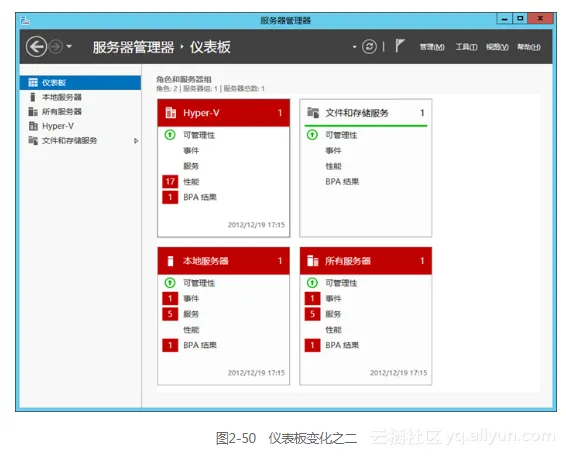Click the 文件和存储服务 tile header icon
The height and width of the screenshot is (456, 566).
[x=313, y=113]
